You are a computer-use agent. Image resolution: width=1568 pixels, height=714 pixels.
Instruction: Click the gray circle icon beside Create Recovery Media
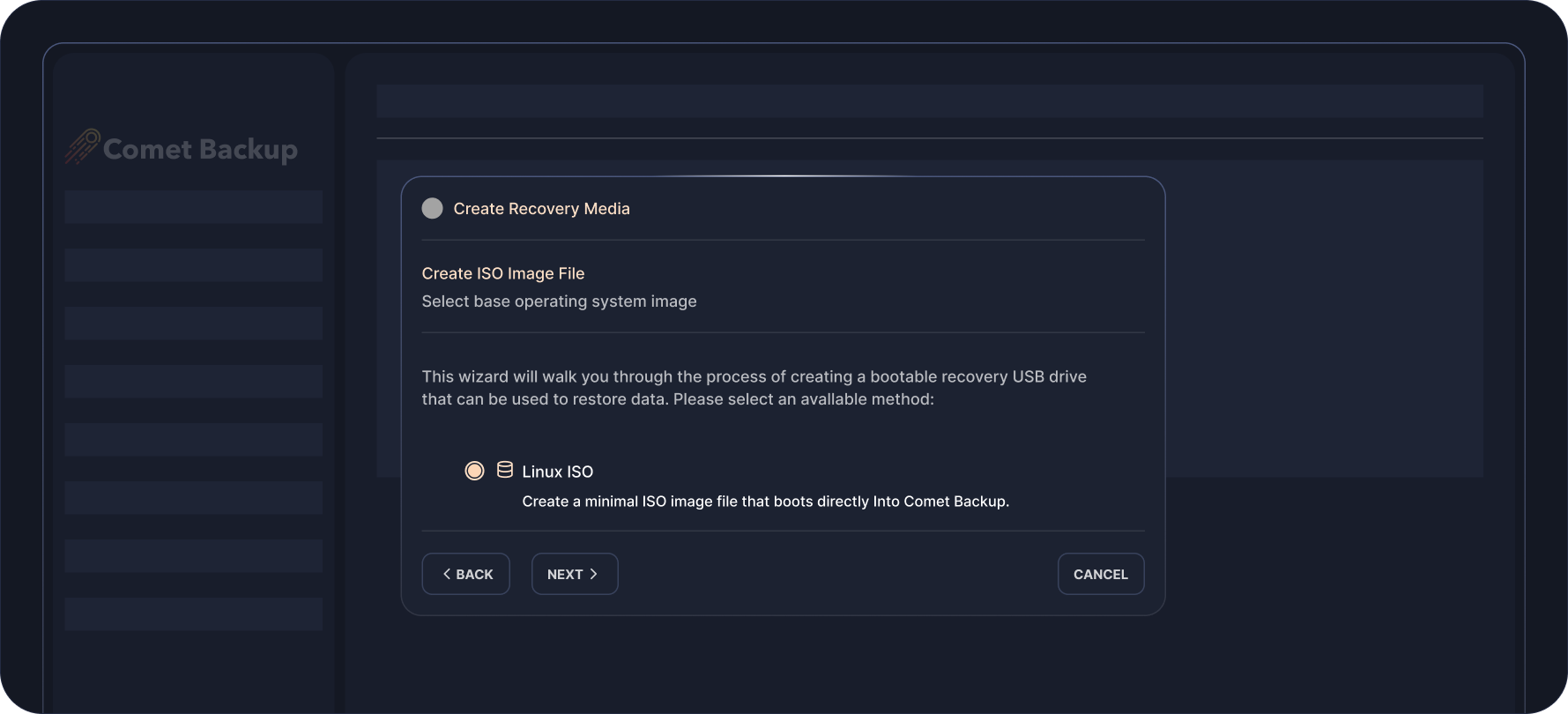coord(432,208)
